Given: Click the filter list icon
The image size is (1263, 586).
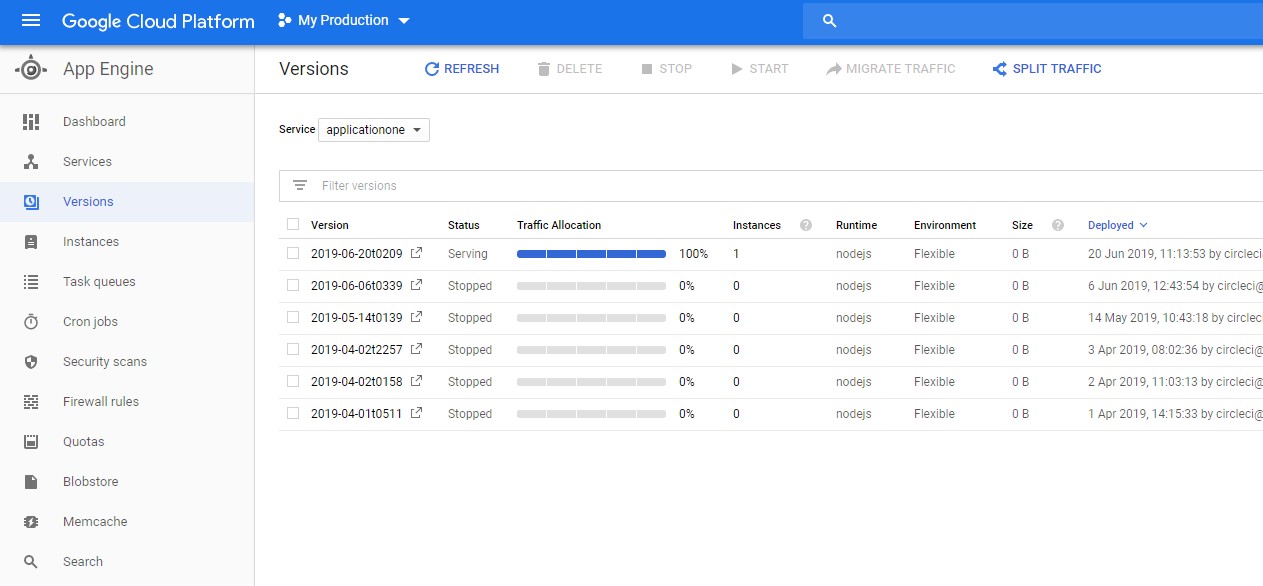Looking at the screenshot, I should (x=299, y=185).
